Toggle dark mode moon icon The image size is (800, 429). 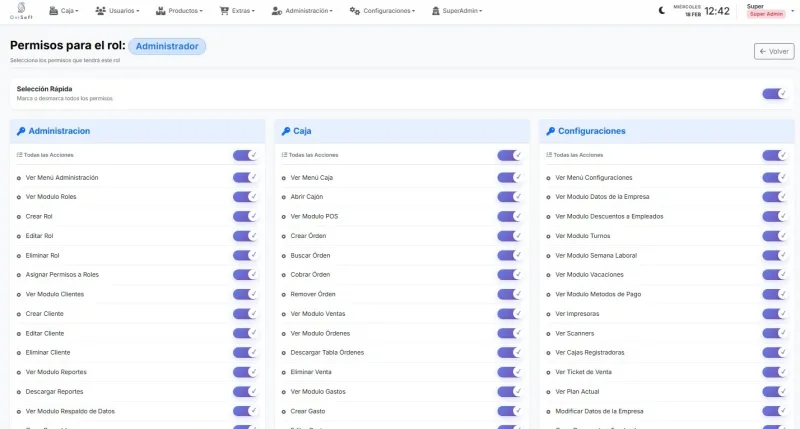tap(661, 11)
